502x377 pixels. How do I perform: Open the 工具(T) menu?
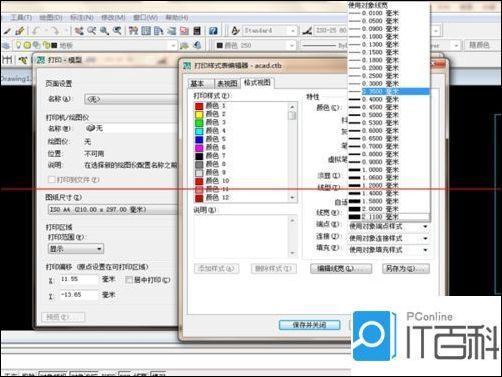(x=22, y=17)
